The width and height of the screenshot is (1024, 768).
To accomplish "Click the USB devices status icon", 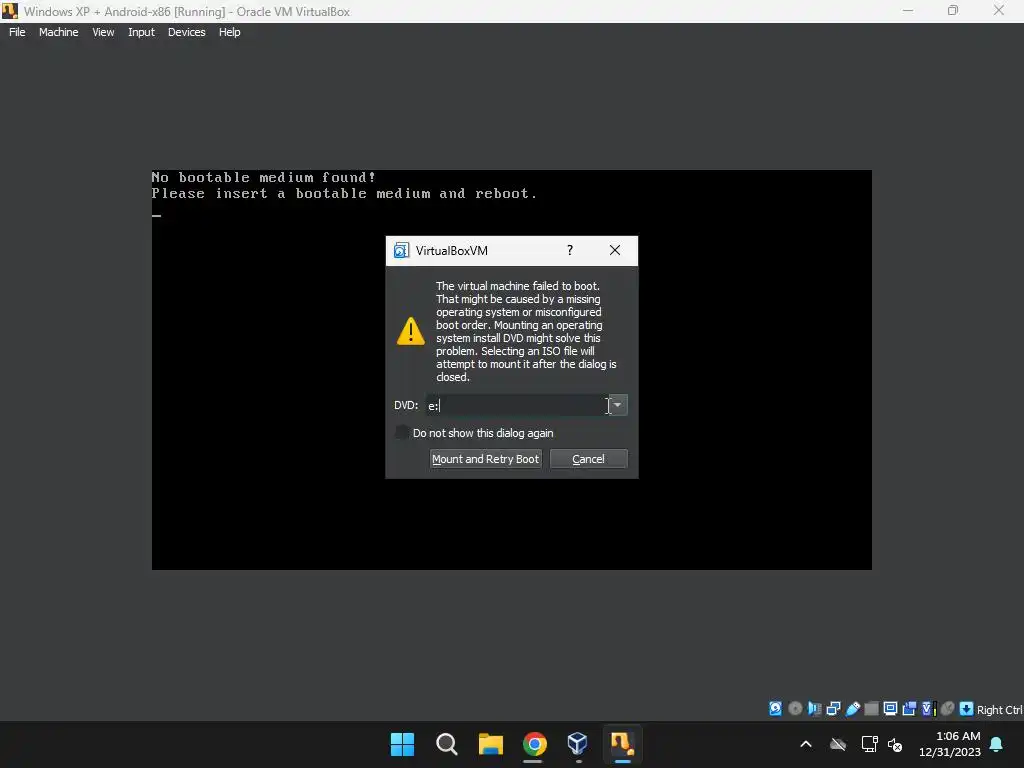I will pyautogui.click(x=852, y=709).
